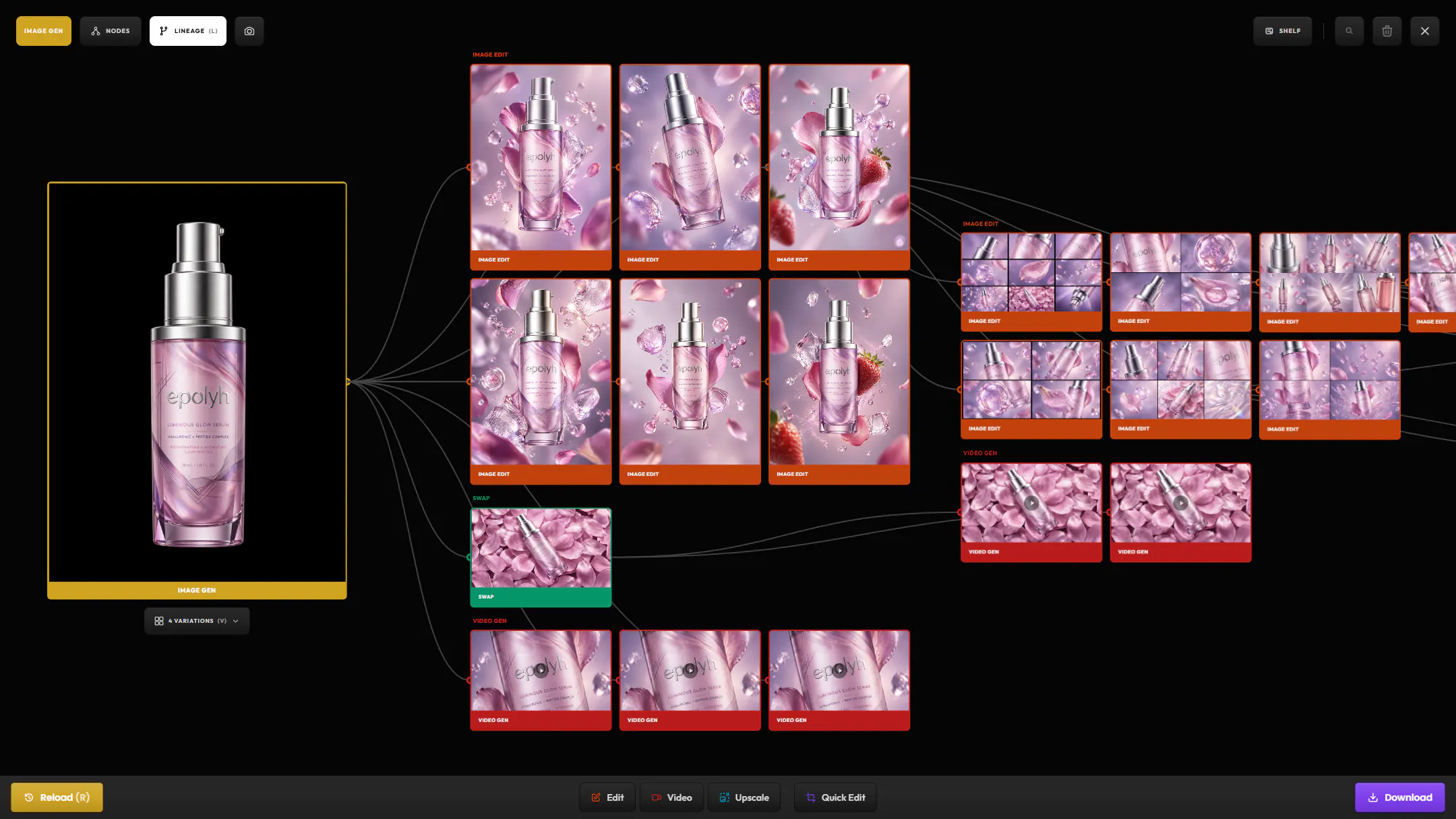
Task: Select the Swap node with bottle on petals
Action: click(x=541, y=557)
